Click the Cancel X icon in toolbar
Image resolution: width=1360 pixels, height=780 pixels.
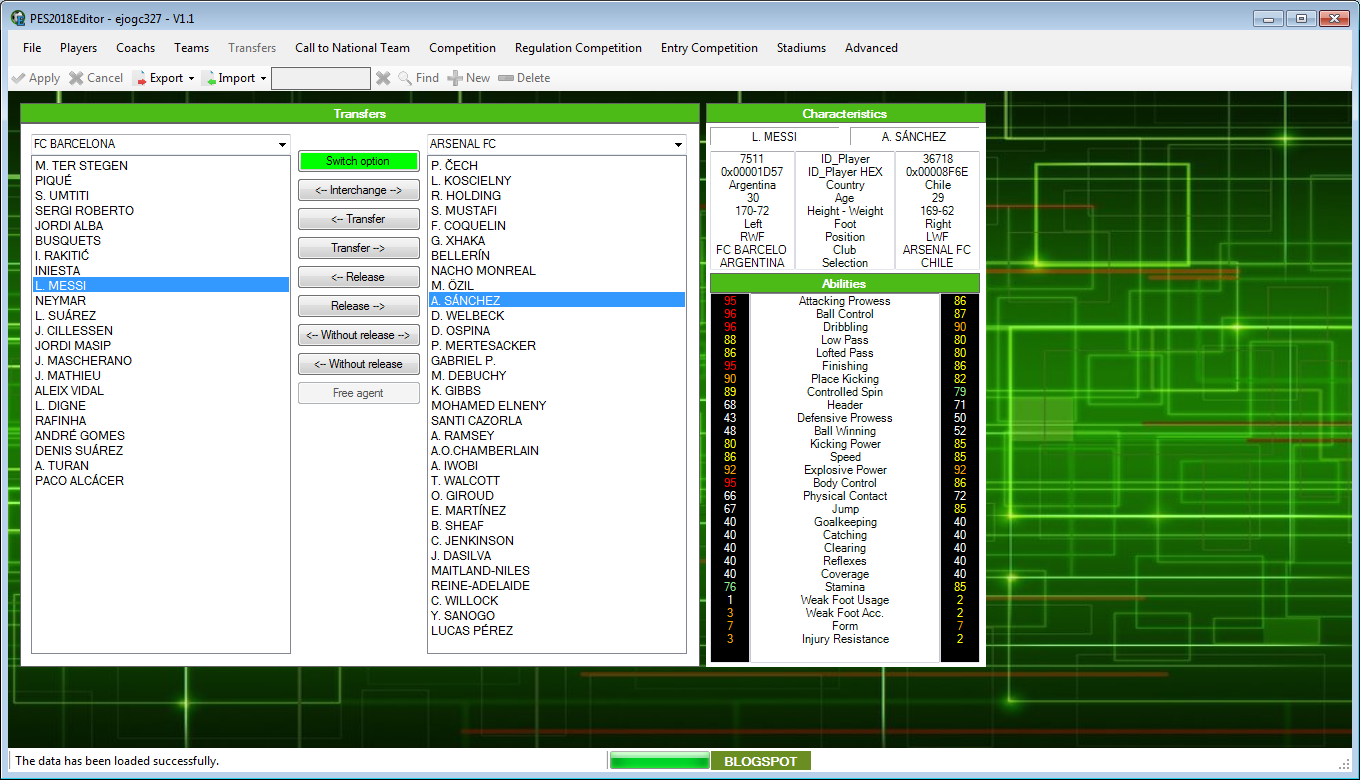pyautogui.click(x=76, y=78)
